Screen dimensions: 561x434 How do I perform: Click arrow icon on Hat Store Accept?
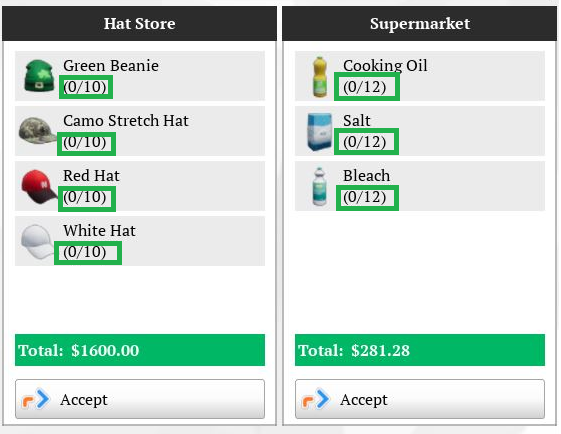(35, 399)
